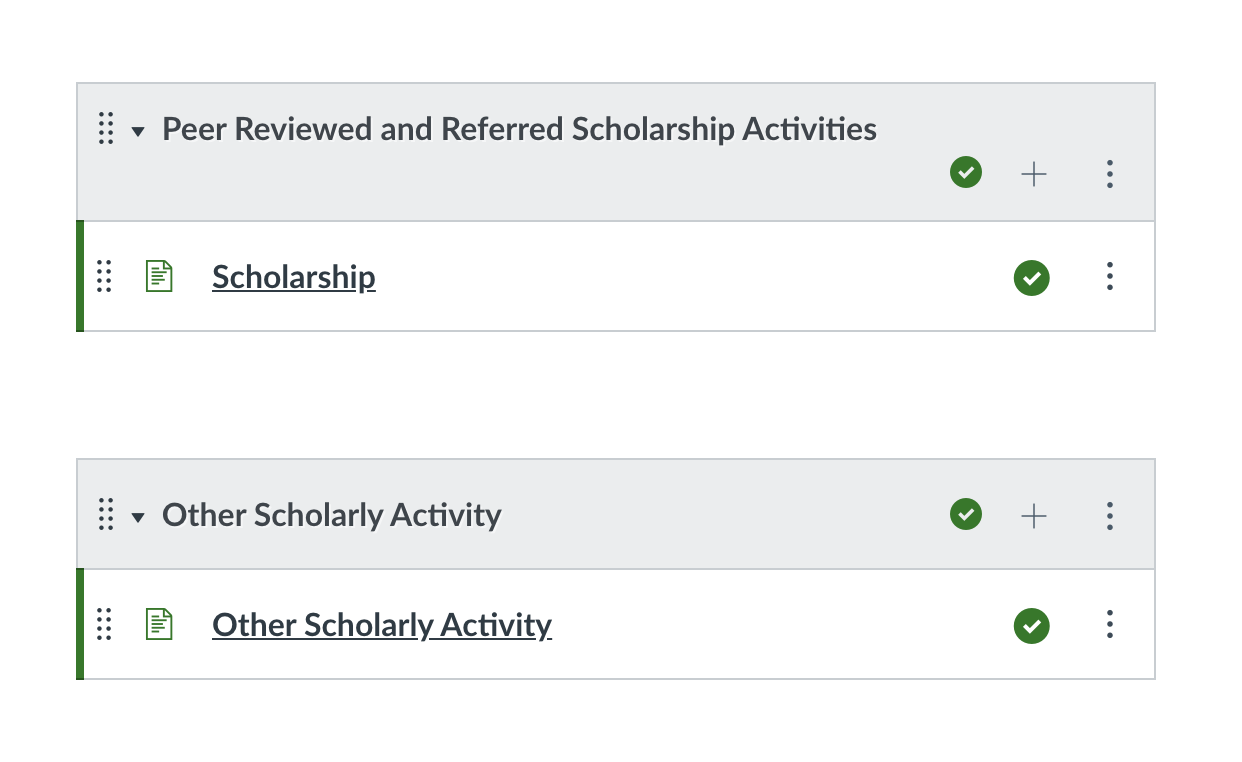Toggle publish status of Peer Reviewed module
The width and height of the screenshot is (1242, 762).
point(966,173)
